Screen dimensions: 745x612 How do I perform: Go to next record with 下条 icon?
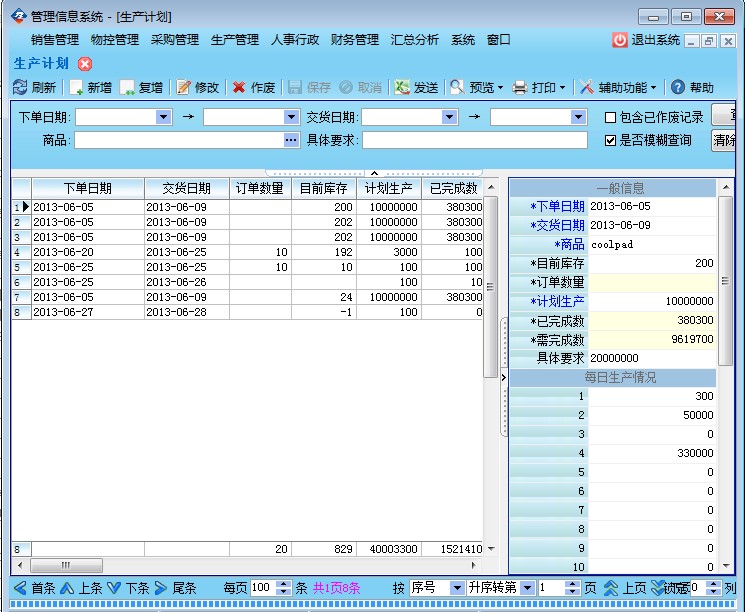click(114, 588)
